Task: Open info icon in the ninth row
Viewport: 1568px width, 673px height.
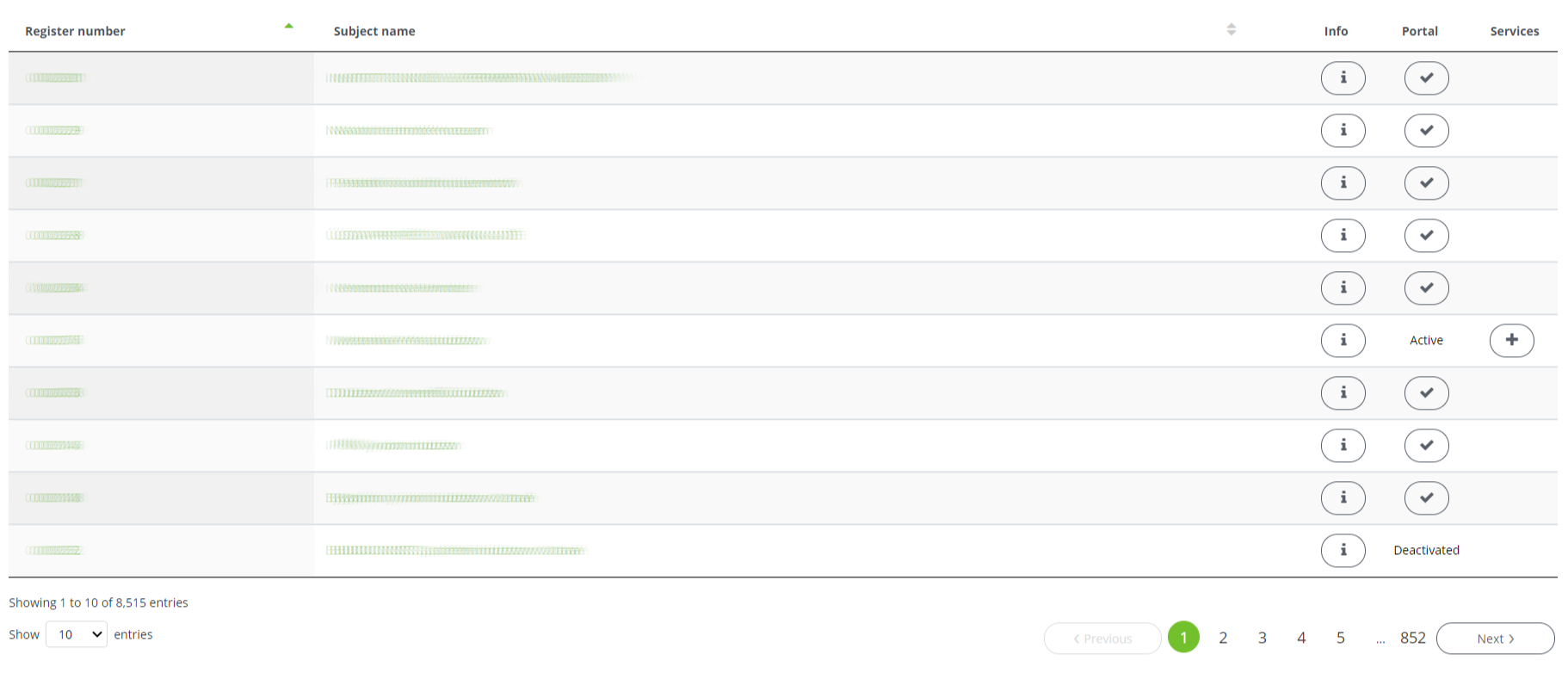Action: tap(1343, 497)
